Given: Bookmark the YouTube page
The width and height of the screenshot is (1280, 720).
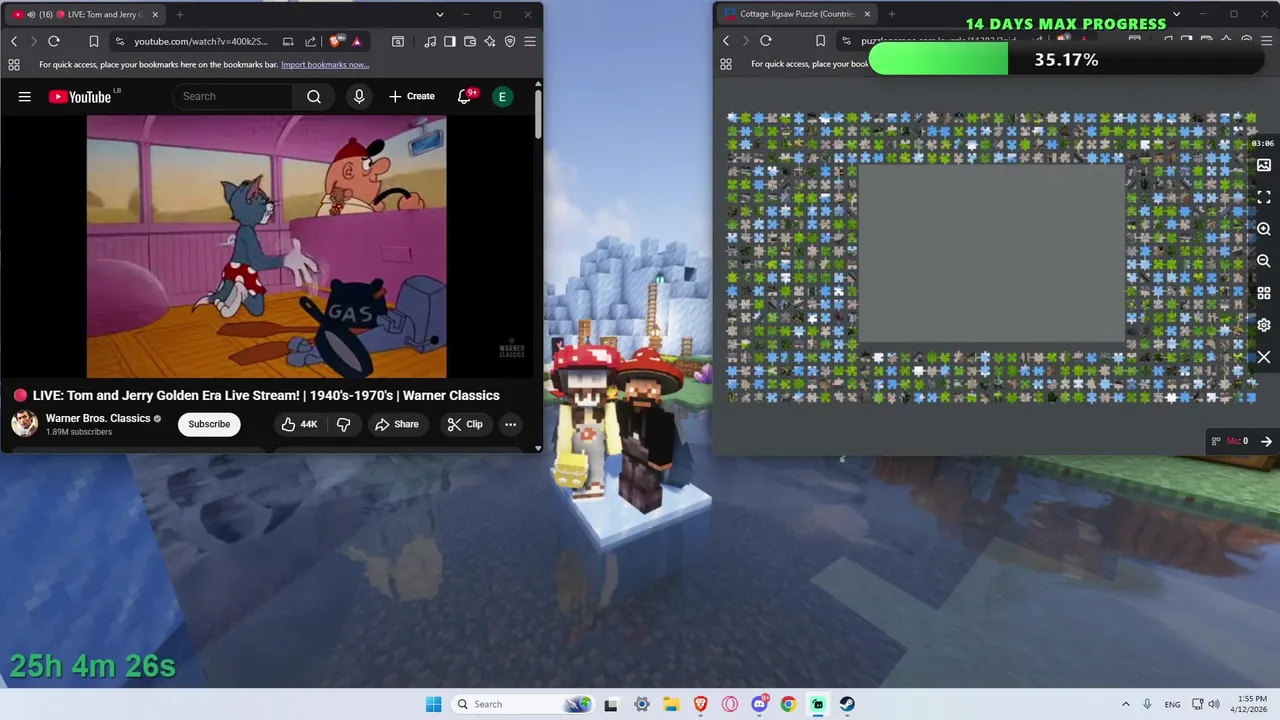Looking at the screenshot, I should pos(94,41).
